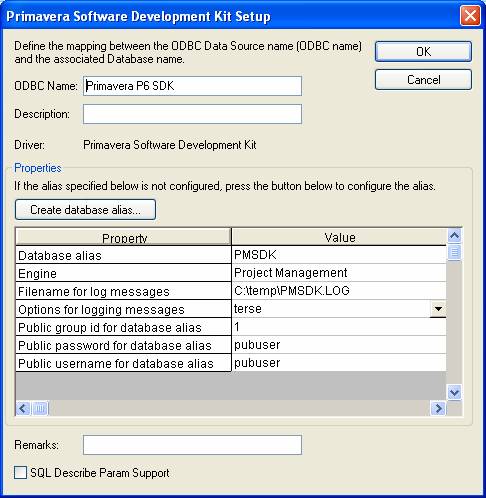Click the Description input field
Image resolution: width=486 pixels, height=498 pixels.
(192, 114)
